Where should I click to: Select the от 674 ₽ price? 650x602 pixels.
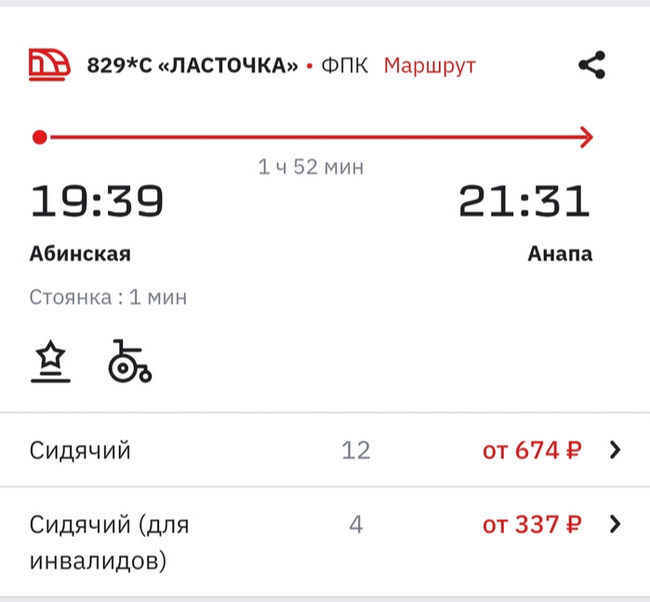point(532,451)
